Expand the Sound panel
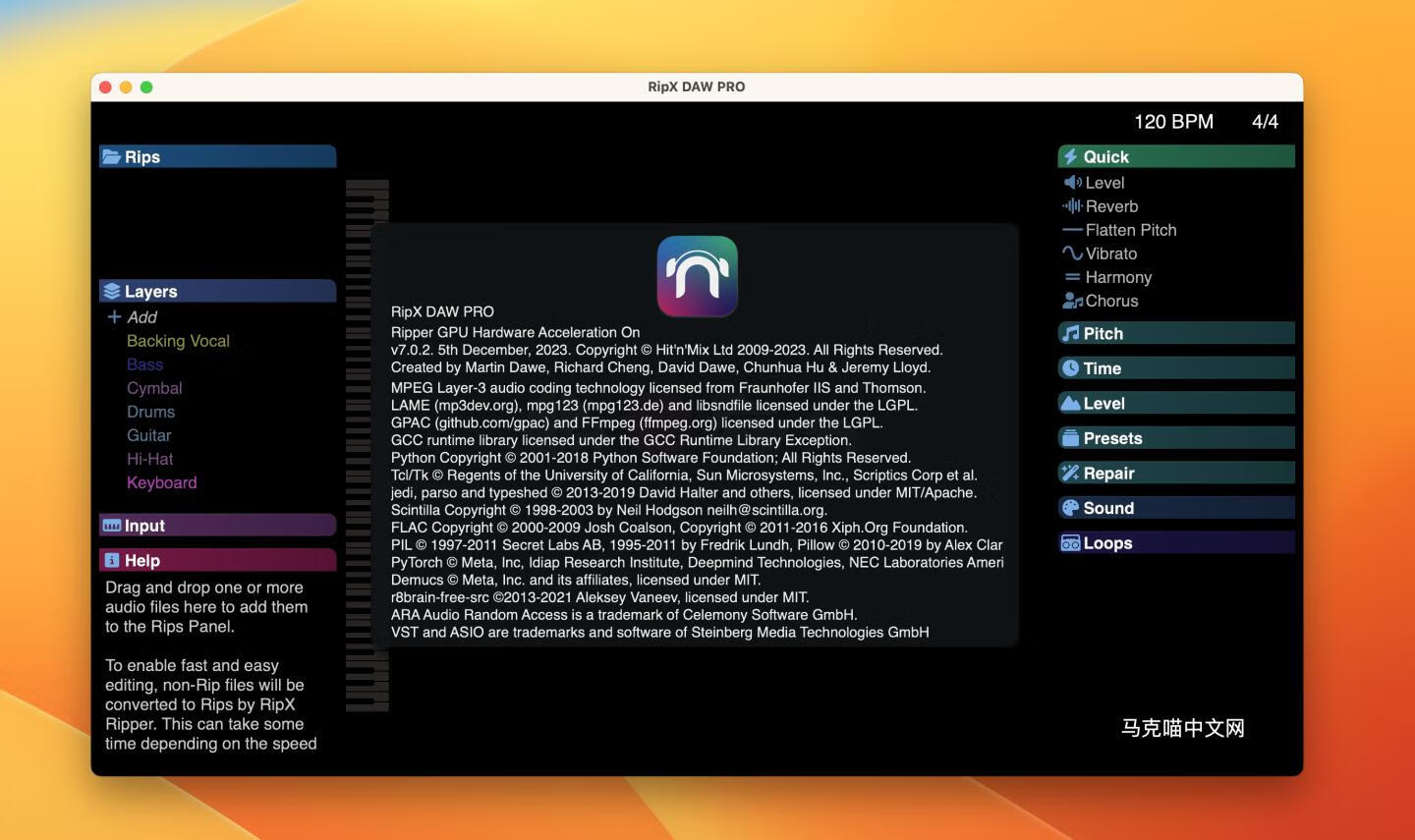The height and width of the screenshot is (840, 1415). (1176, 508)
